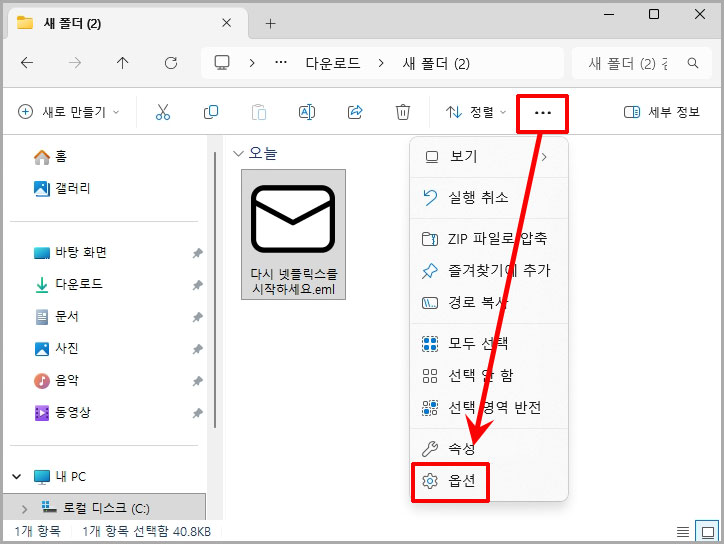Choose 선택 영역 반전 menu item
724x544 pixels.
tap(489, 408)
